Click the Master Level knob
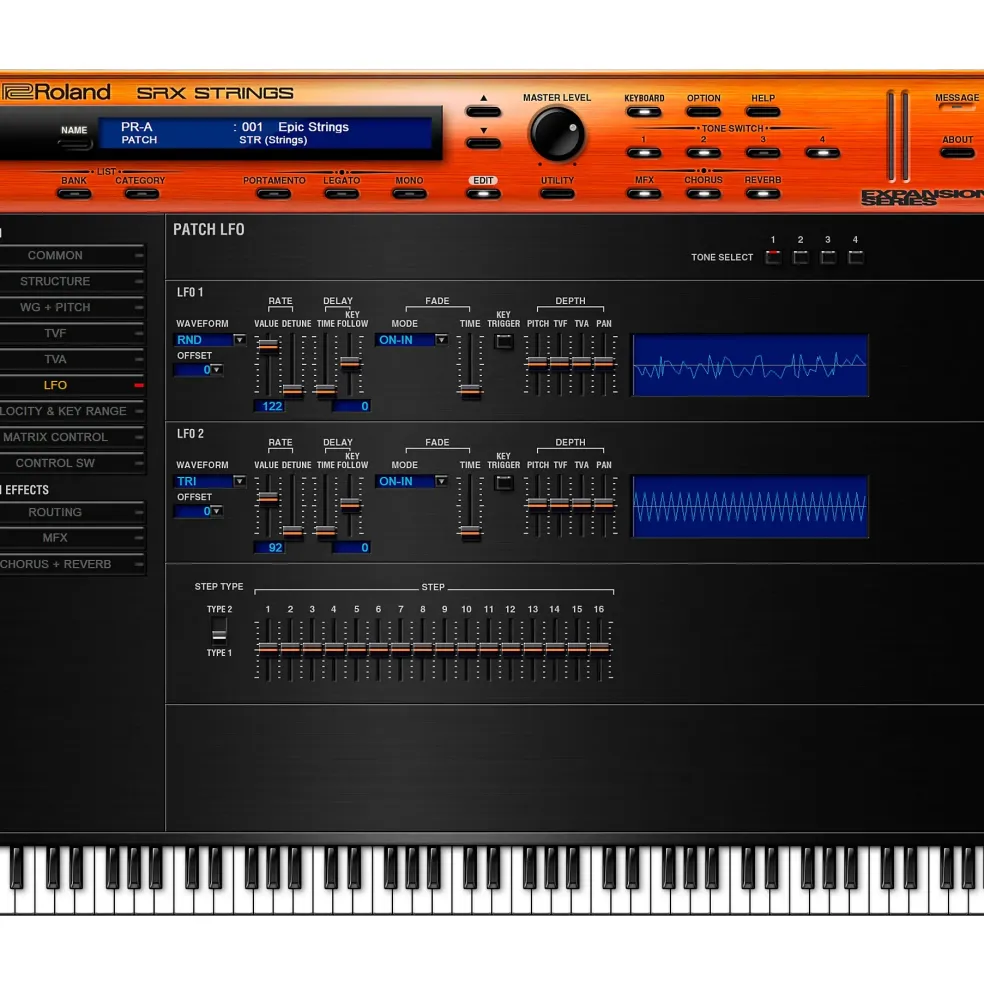This screenshot has width=984, height=985. (x=556, y=134)
